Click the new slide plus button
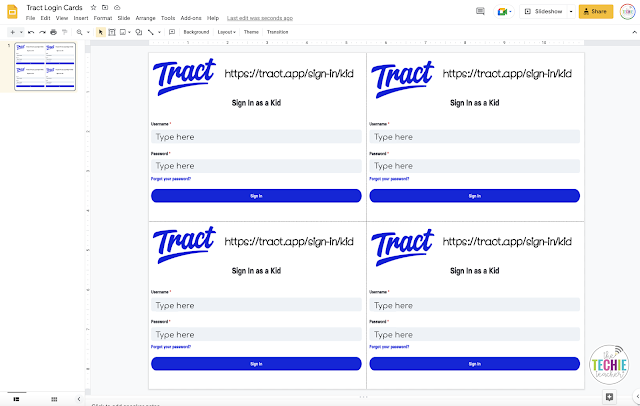This screenshot has width=640, height=406. pyautogui.click(x=12, y=32)
